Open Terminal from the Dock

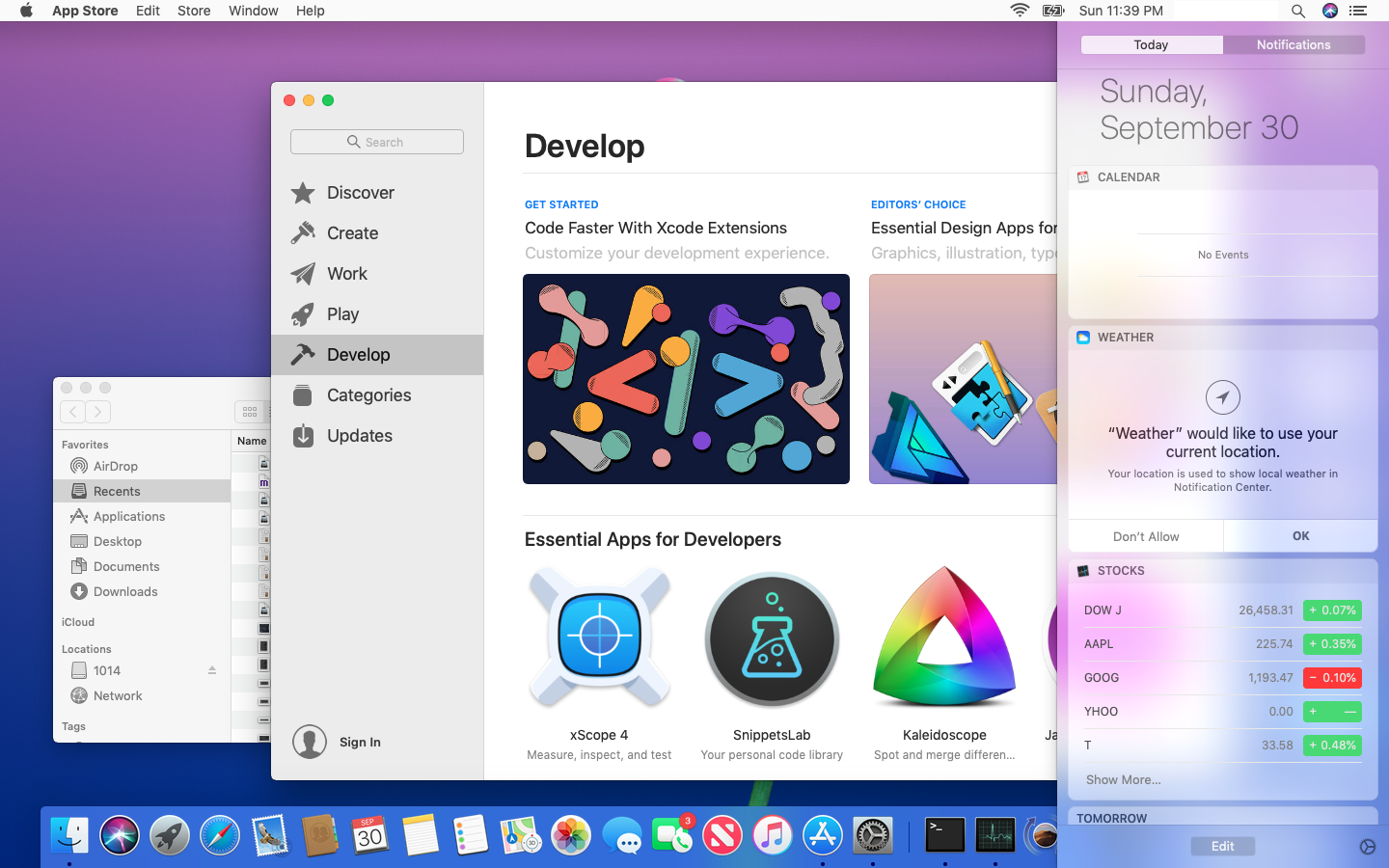pos(945,835)
